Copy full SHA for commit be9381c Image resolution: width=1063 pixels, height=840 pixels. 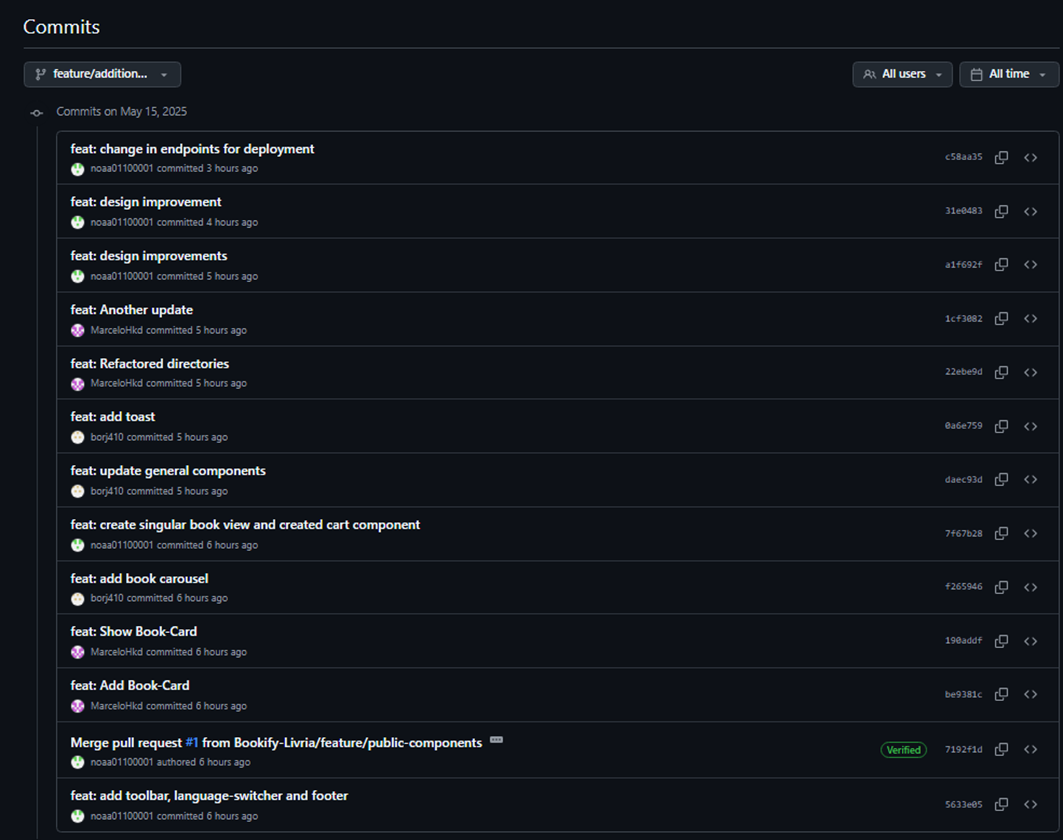tap(1001, 694)
